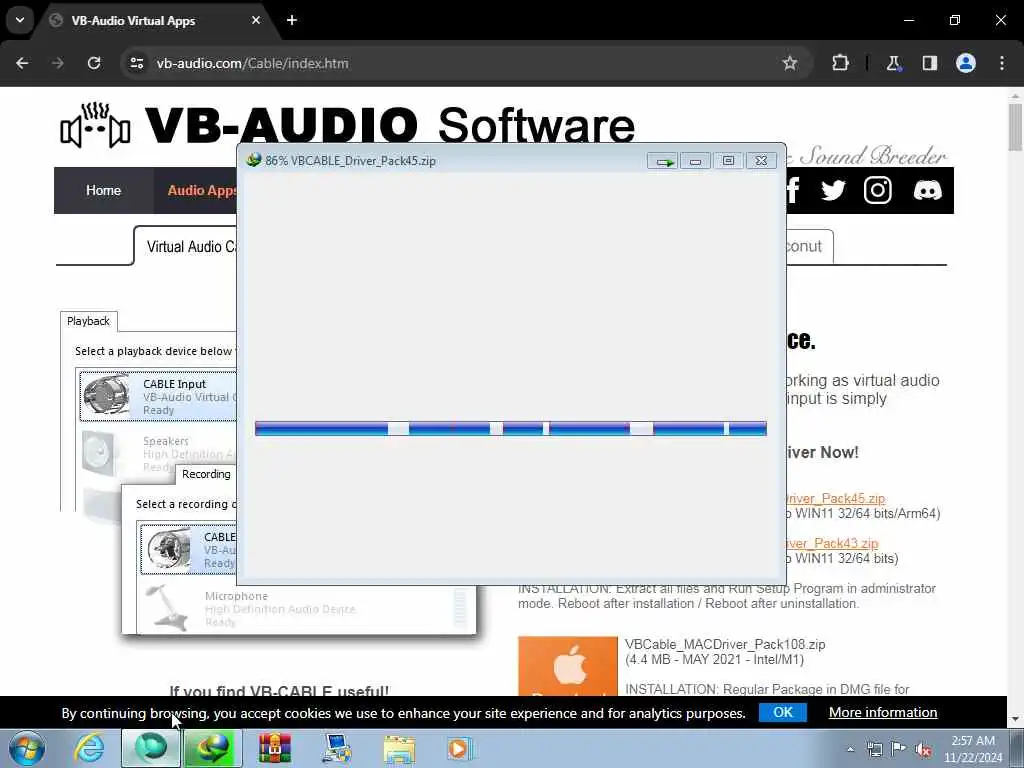Click the page vertical scrollbar thumb
This screenshot has height=768, width=1024.
(1015, 127)
